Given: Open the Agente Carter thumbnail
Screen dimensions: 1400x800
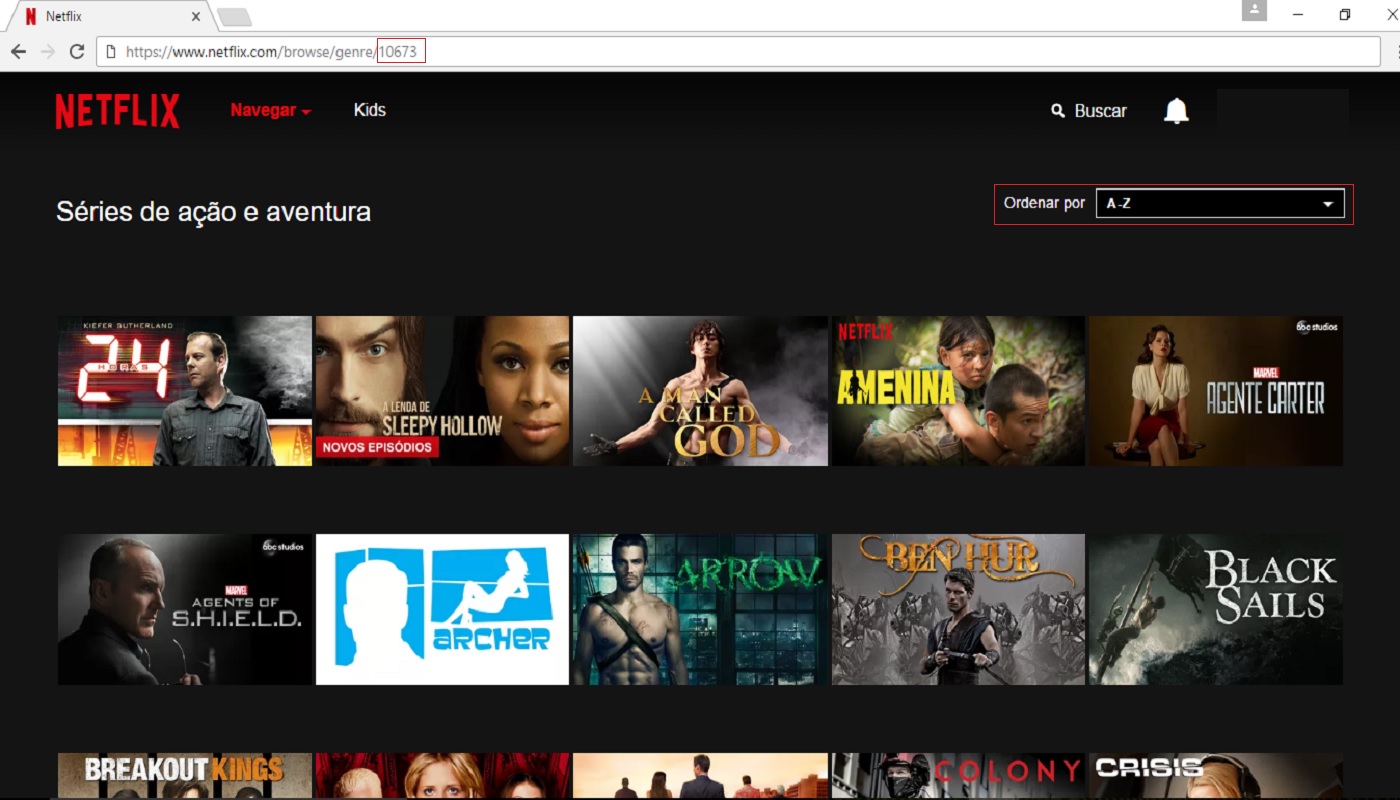Looking at the screenshot, I should click(1216, 391).
